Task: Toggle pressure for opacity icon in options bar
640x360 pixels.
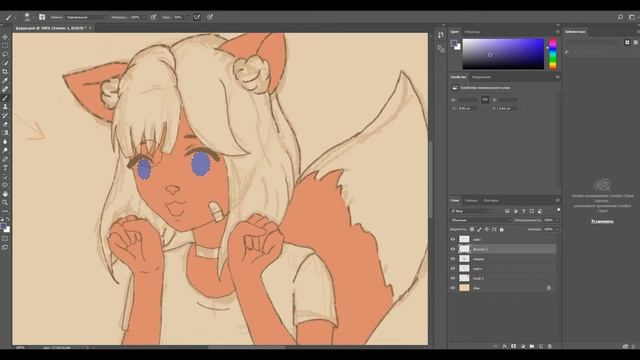Action: click(x=153, y=17)
